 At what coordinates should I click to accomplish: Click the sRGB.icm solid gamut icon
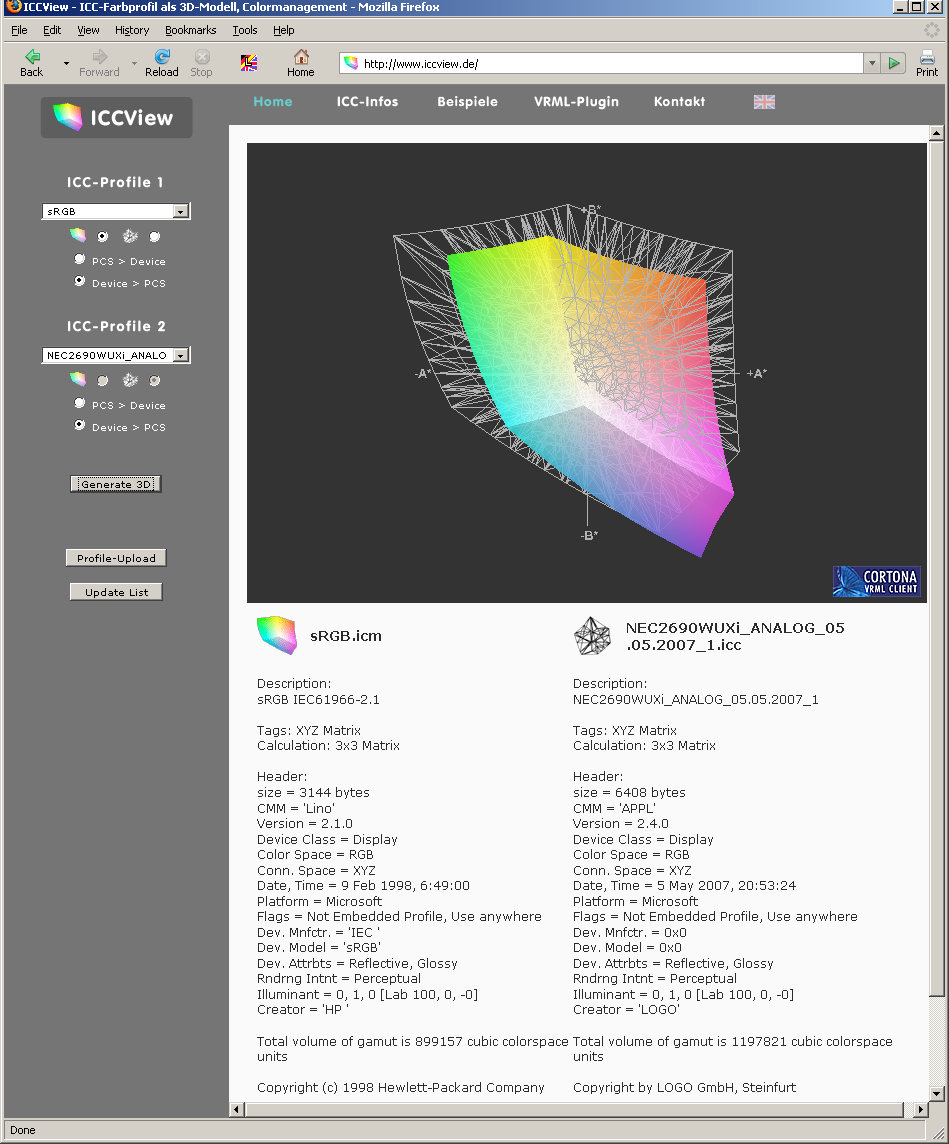click(x=276, y=635)
